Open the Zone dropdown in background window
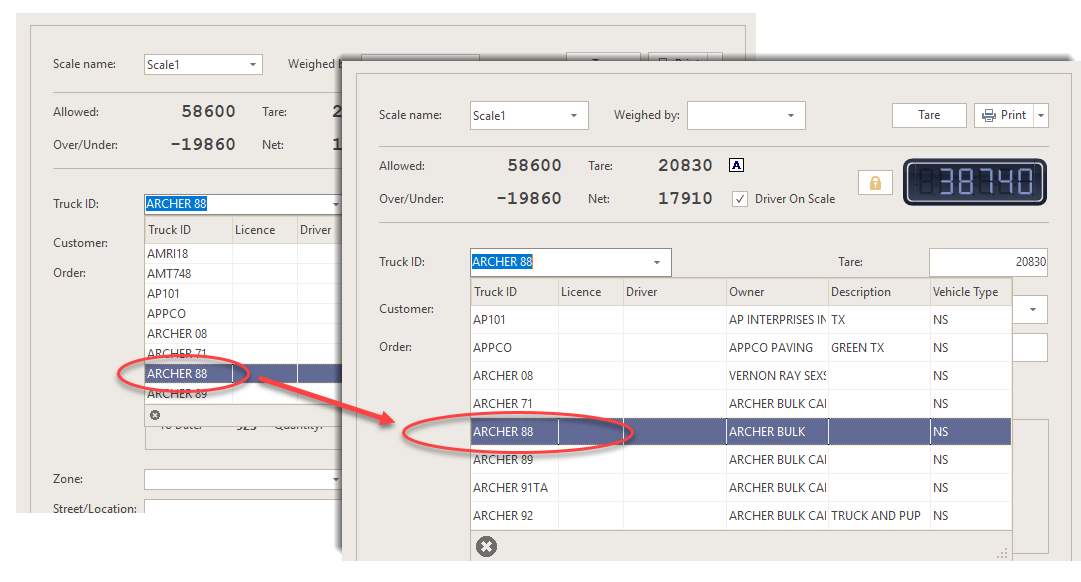 [335, 480]
